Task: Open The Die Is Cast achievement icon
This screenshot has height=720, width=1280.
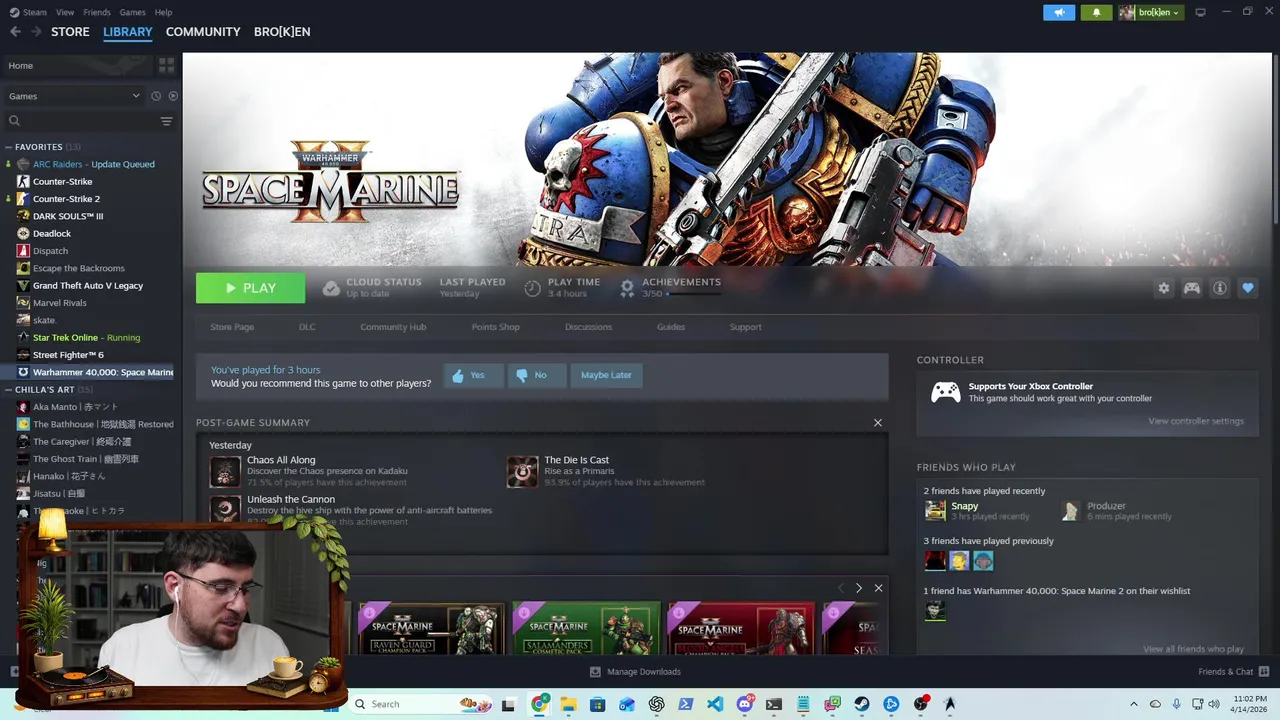Action: (x=522, y=471)
